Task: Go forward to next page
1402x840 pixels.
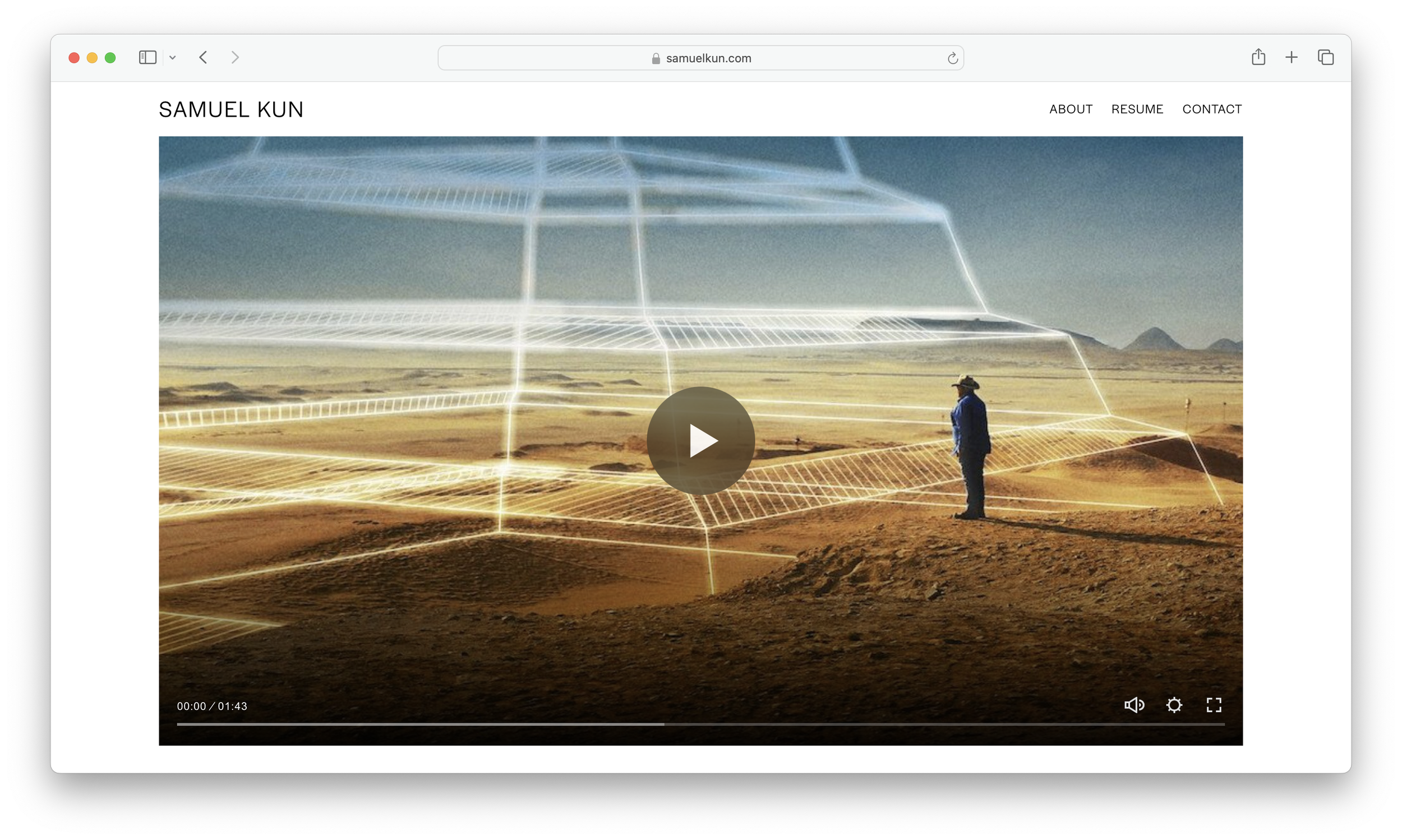Action: [235, 57]
